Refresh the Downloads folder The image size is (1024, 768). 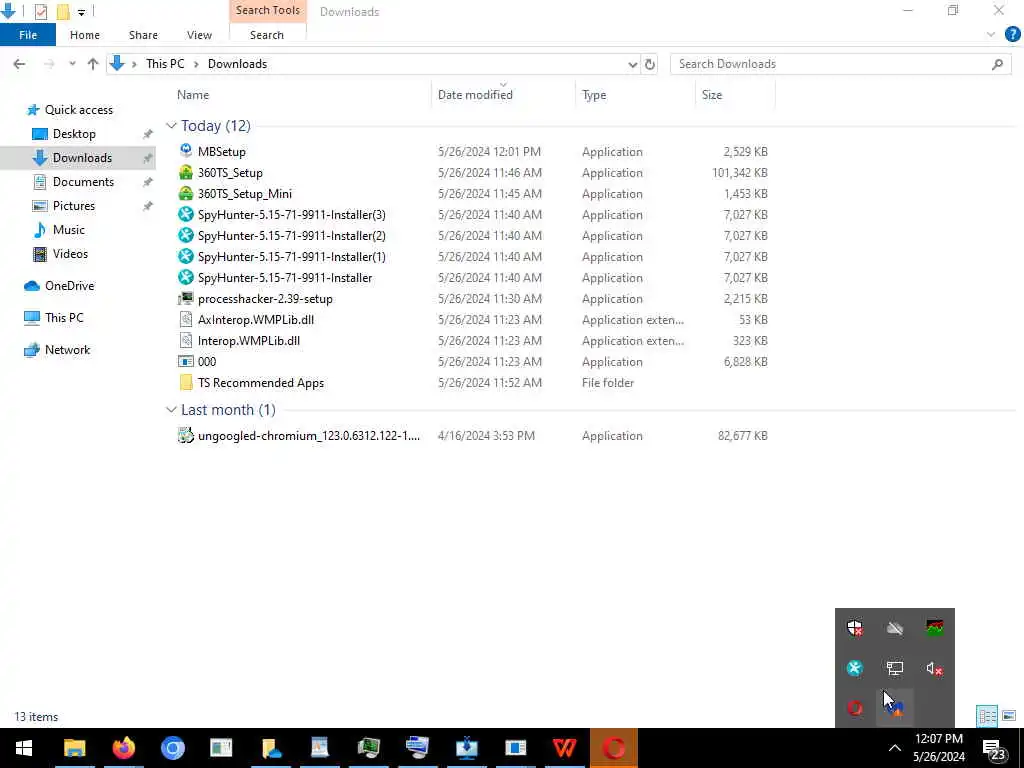coord(650,64)
